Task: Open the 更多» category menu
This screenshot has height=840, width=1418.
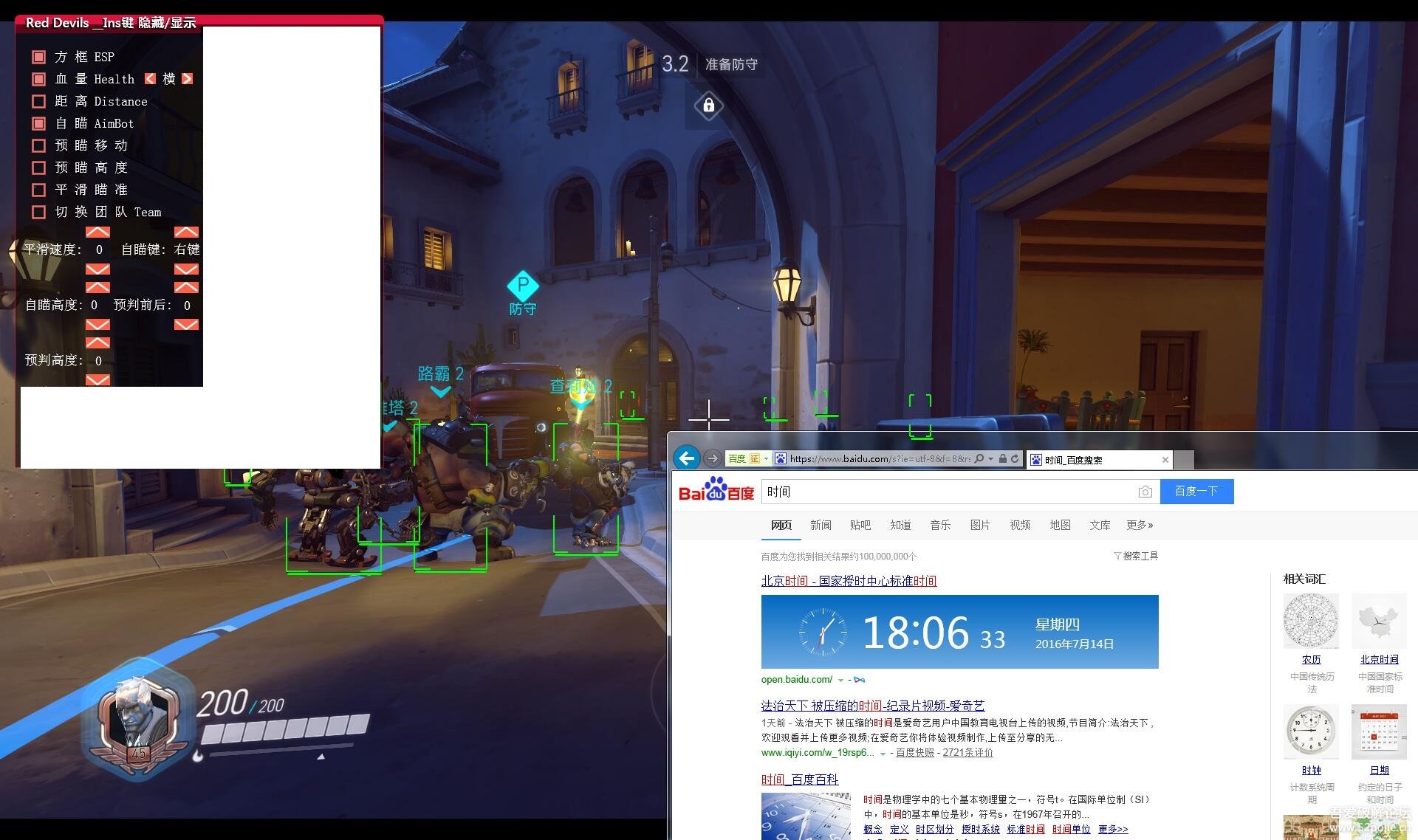Action: (x=1140, y=525)
